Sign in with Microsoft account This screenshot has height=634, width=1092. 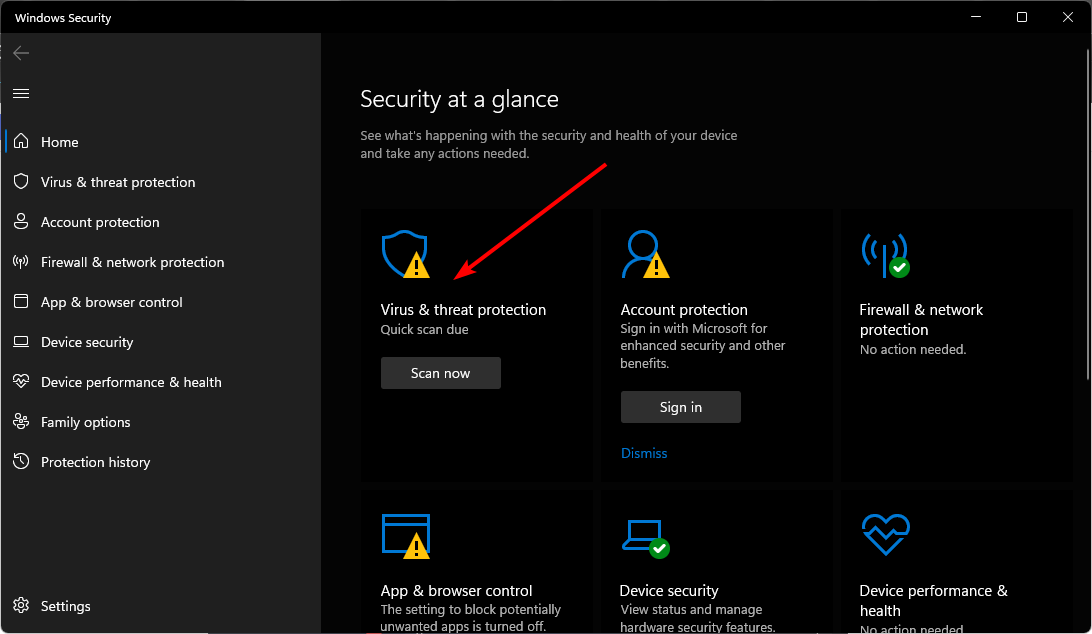(x=680, y=406)
